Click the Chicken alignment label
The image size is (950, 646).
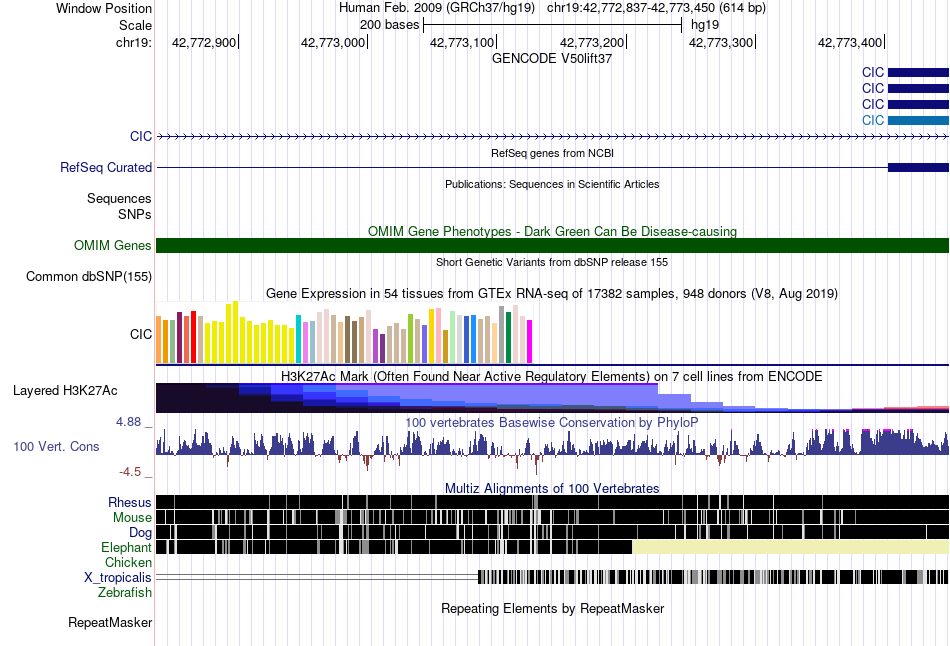(128, 562)
